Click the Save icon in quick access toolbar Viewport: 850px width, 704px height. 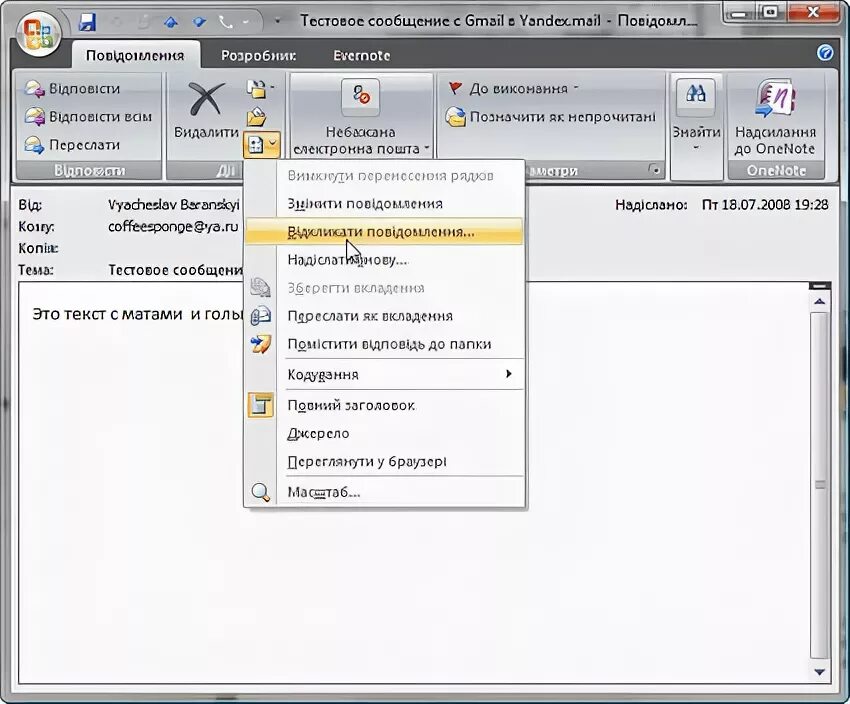click(87, 22)
